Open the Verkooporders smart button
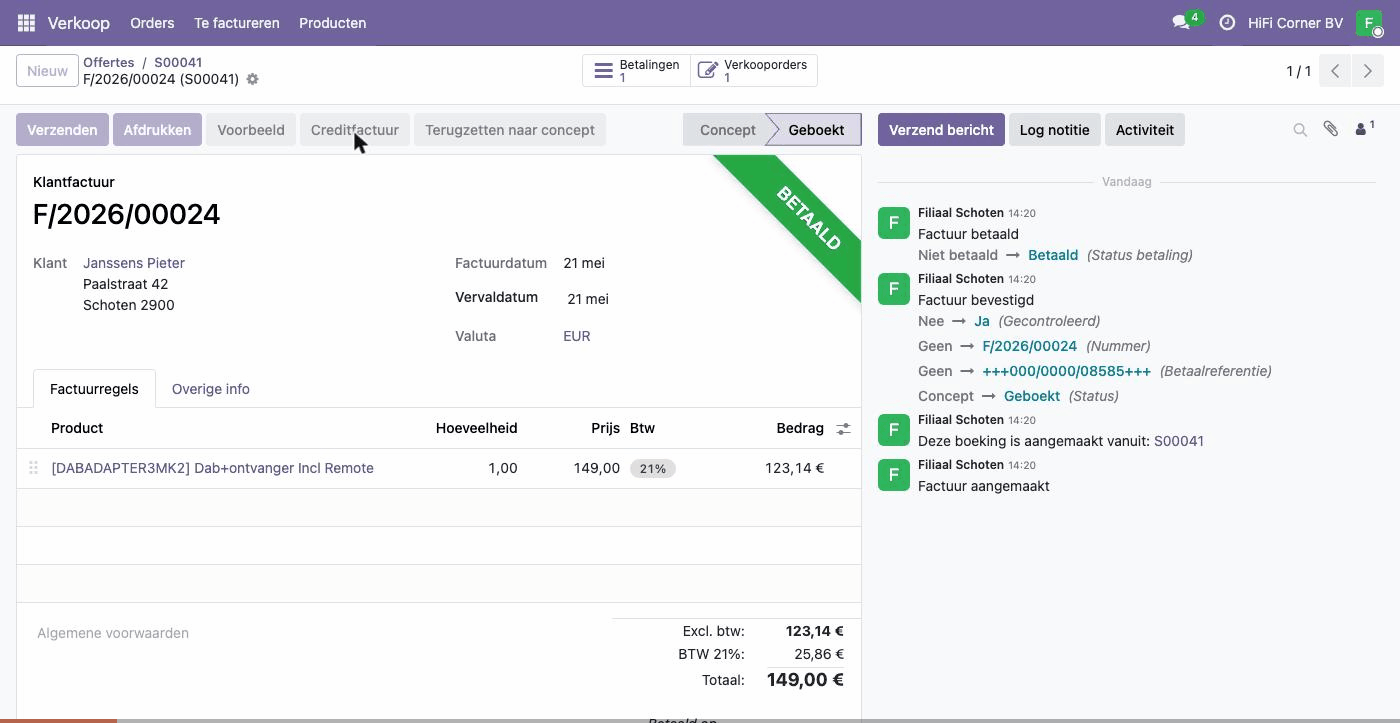1400x723 pixels. point(754,71)
